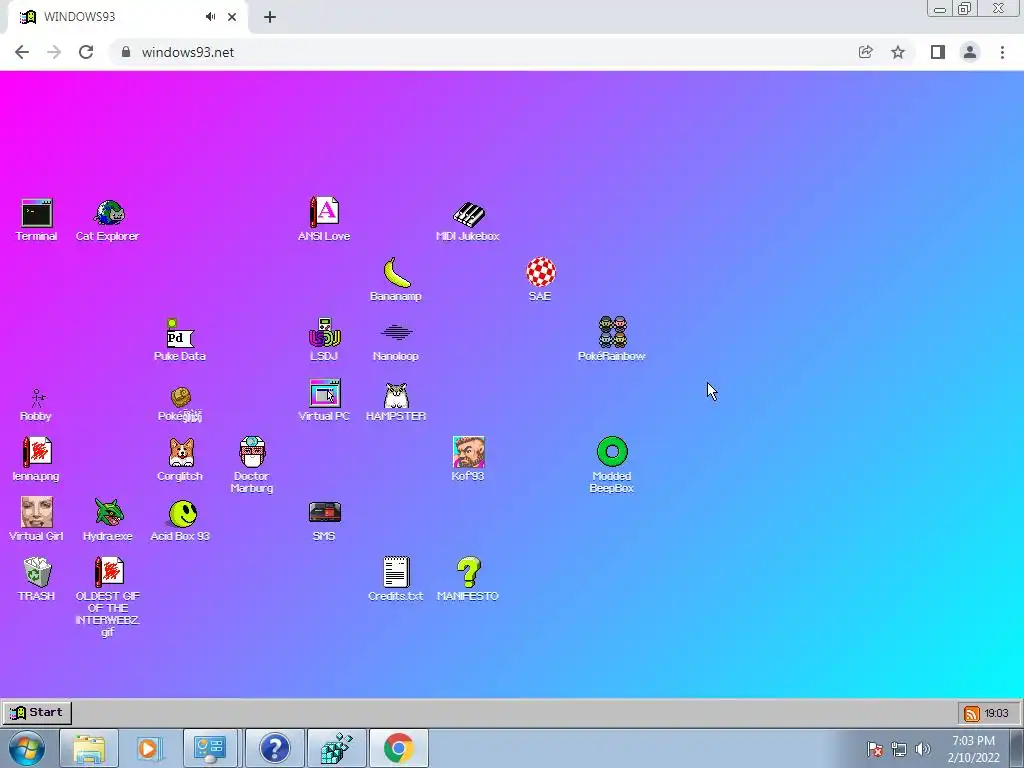Launch Cat Explorer
The height and width of the screenshot is (768, 1024).
pos(108,219)
